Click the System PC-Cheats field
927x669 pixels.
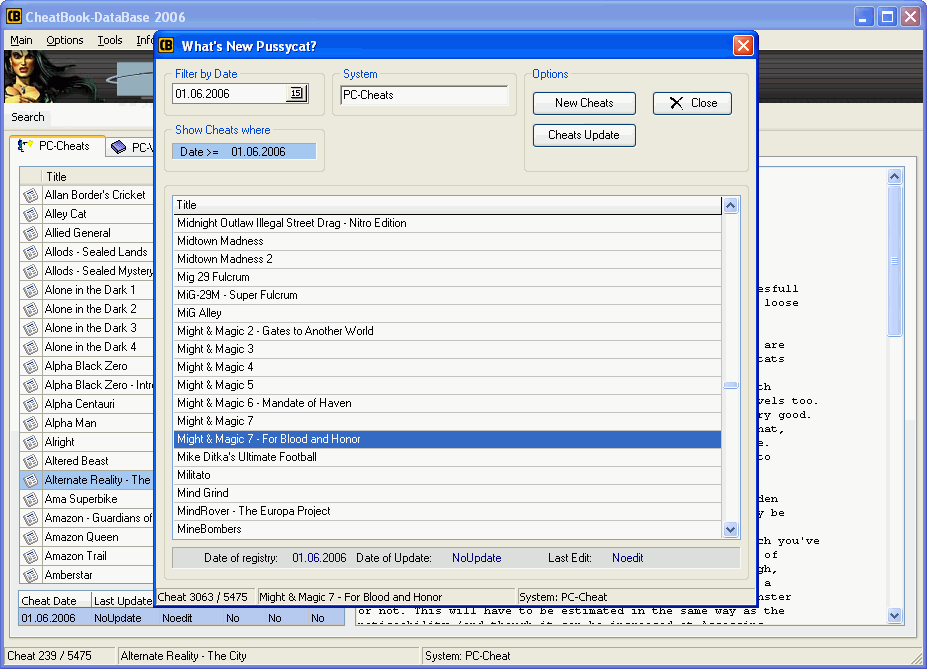(x=423, y=95)
